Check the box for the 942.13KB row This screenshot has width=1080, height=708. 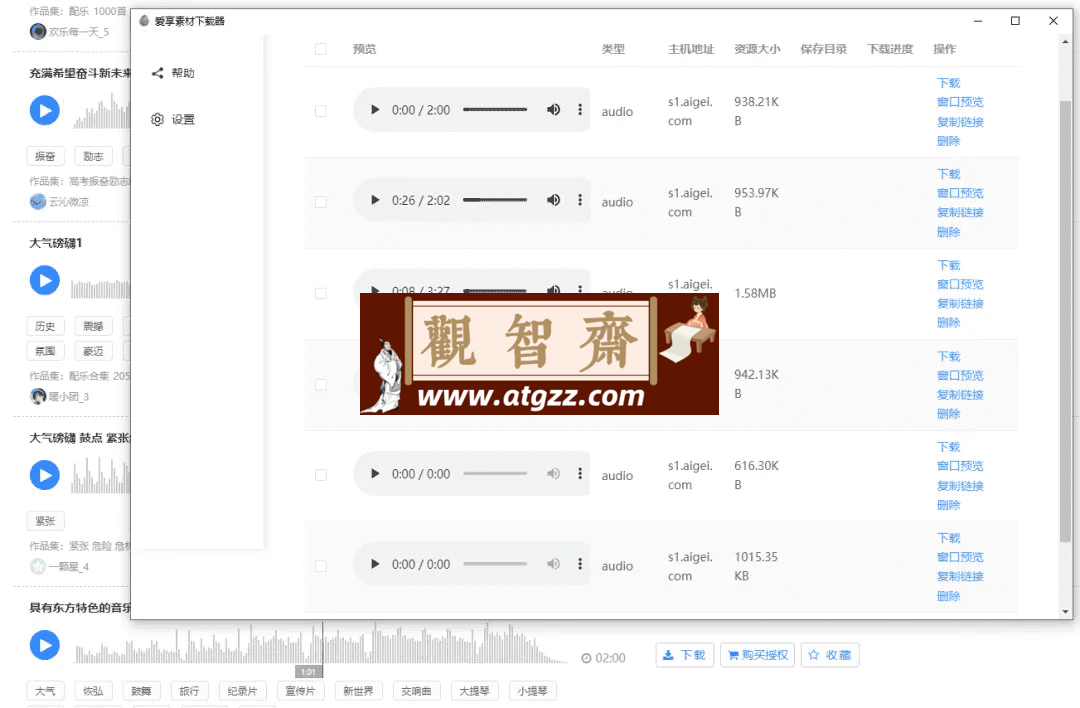click(x=320, y=384)
